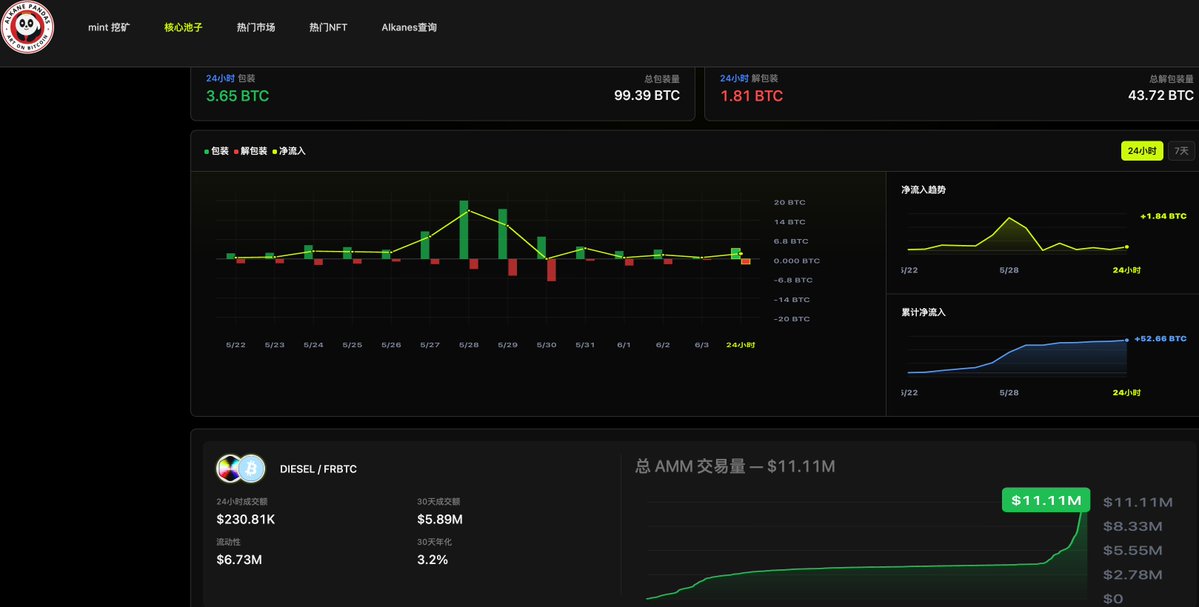Image resolution: width=1199 pixels, height=607 pixels.
Task: Switch chart to 24小时 range
Action: click(1142, 151)
